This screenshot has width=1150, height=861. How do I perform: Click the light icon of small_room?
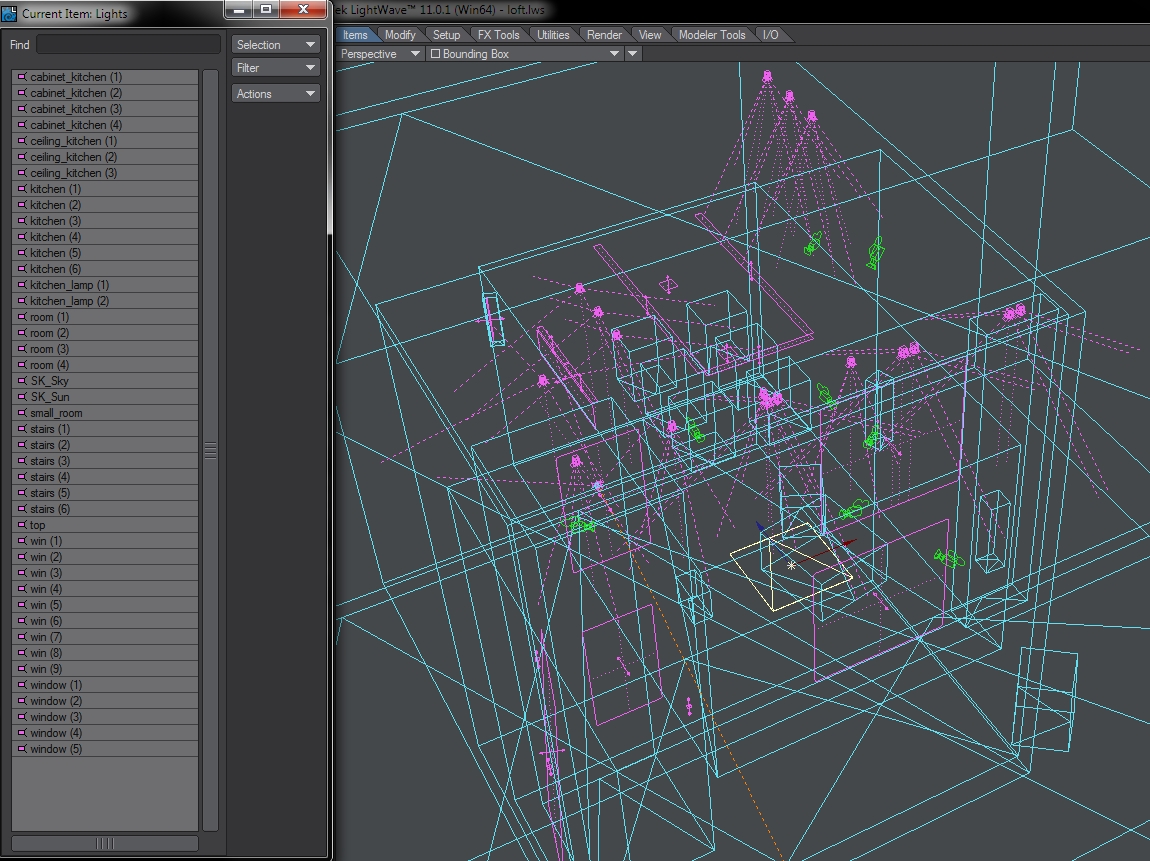click(22, 413)
